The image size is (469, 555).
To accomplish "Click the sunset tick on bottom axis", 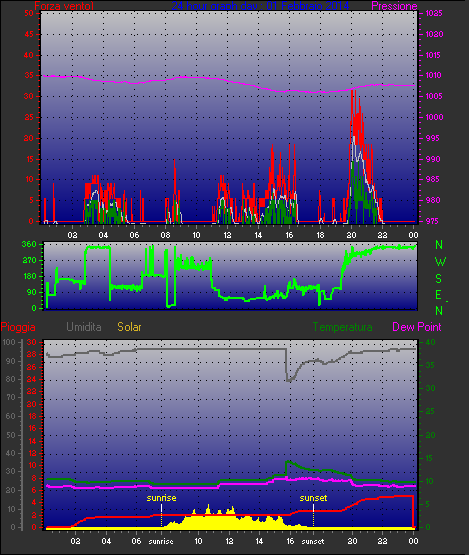I will pyautogui.click(x=313, y=542).
